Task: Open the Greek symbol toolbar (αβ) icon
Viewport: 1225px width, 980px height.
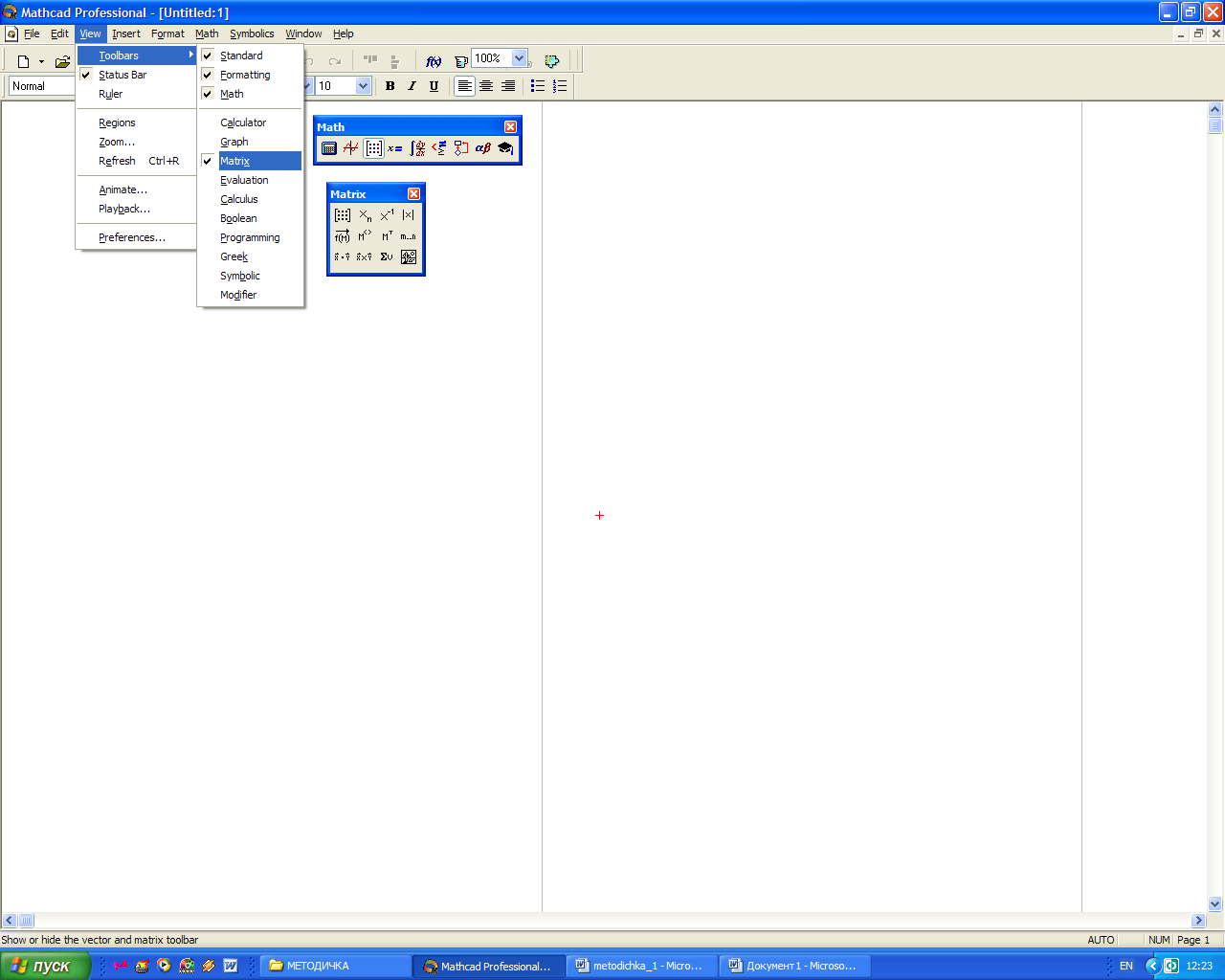Action: [483, 148]
